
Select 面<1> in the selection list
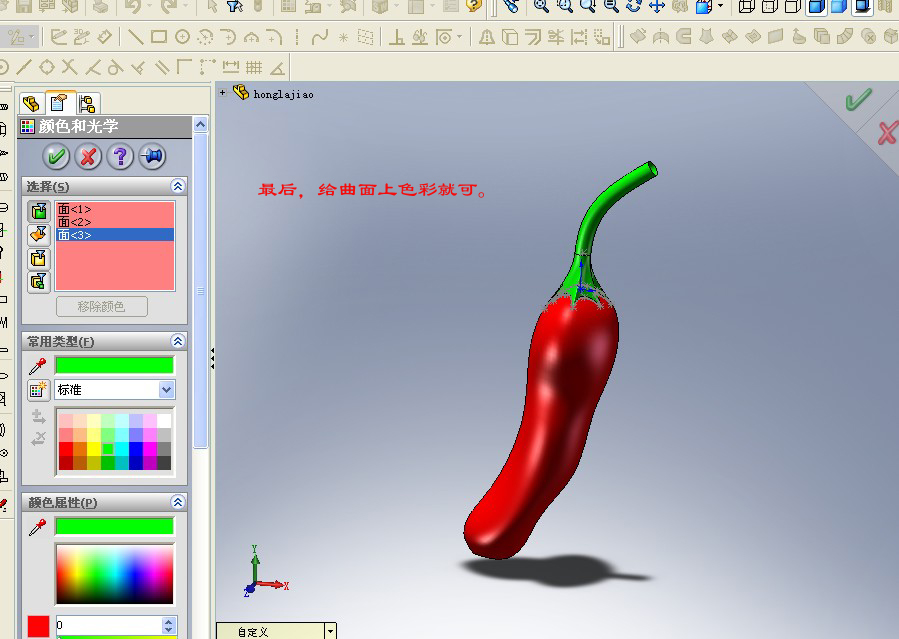(x=115, y=209)
